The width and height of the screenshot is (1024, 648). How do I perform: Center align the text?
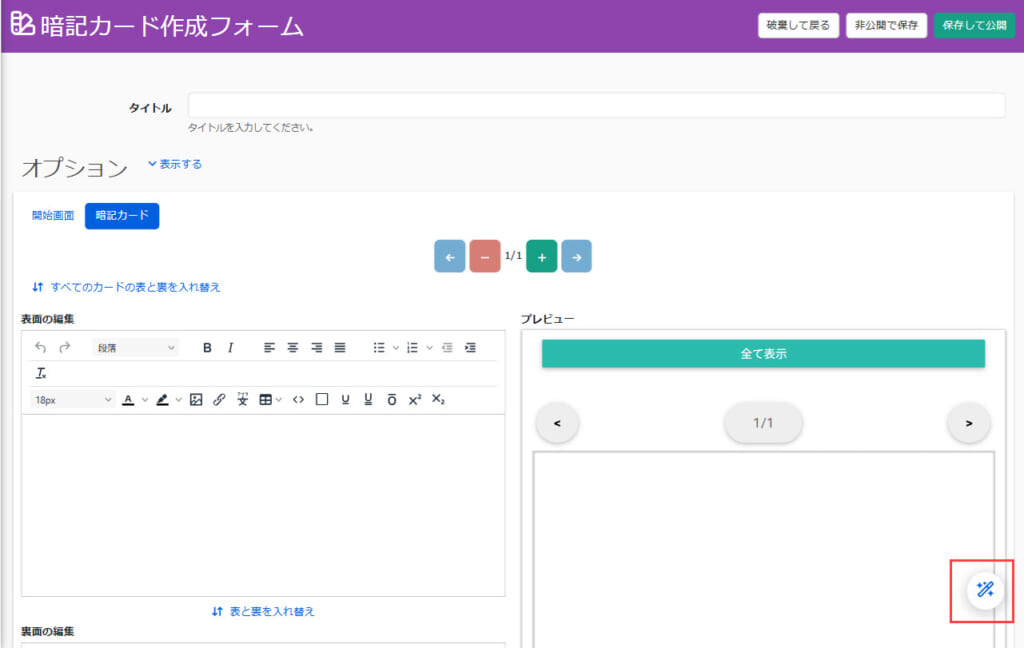tap(293, 348)
